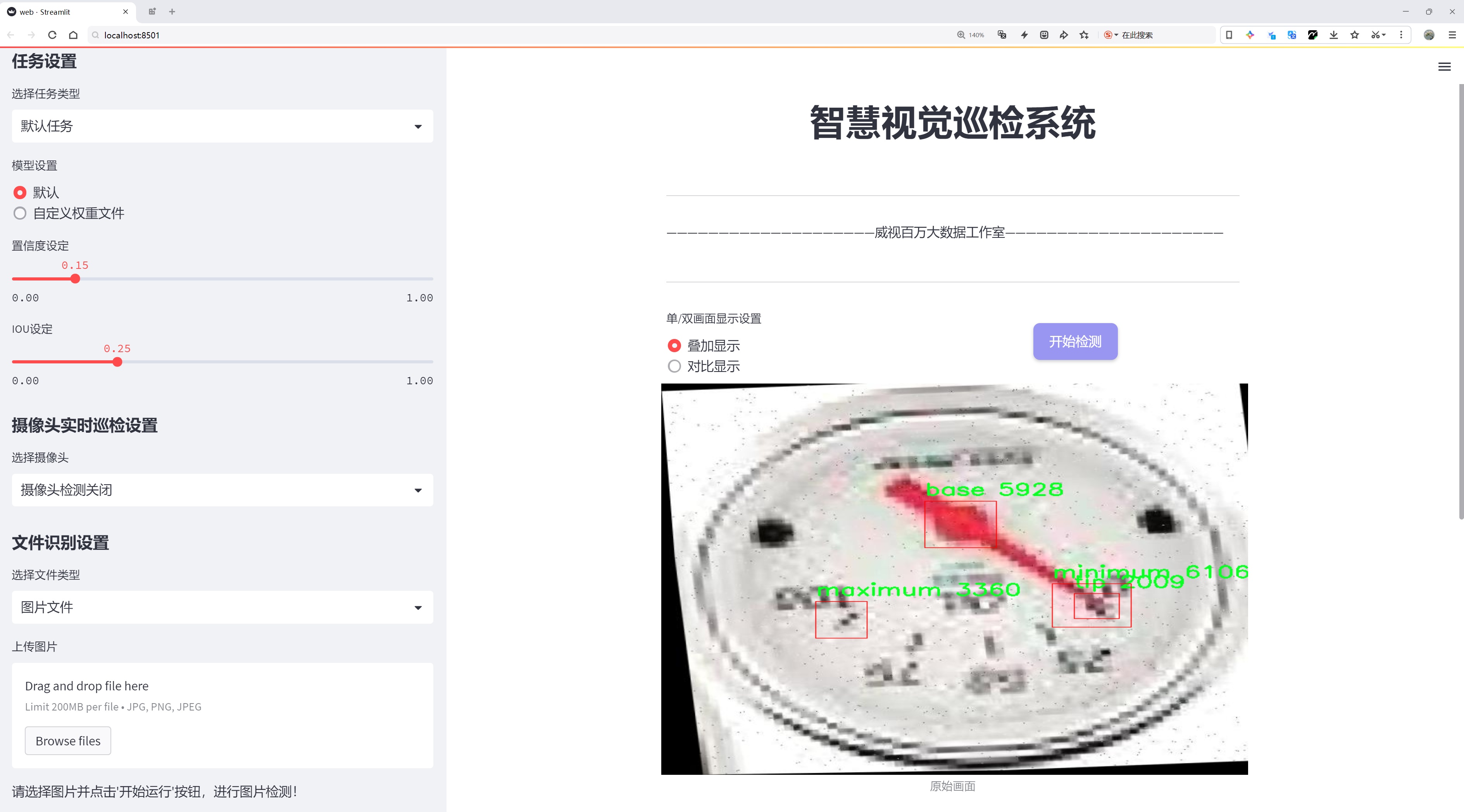Expand the 默认任务 task type dropdown
This screenshot has width=1464, height=812.
[x=222, y=126]
